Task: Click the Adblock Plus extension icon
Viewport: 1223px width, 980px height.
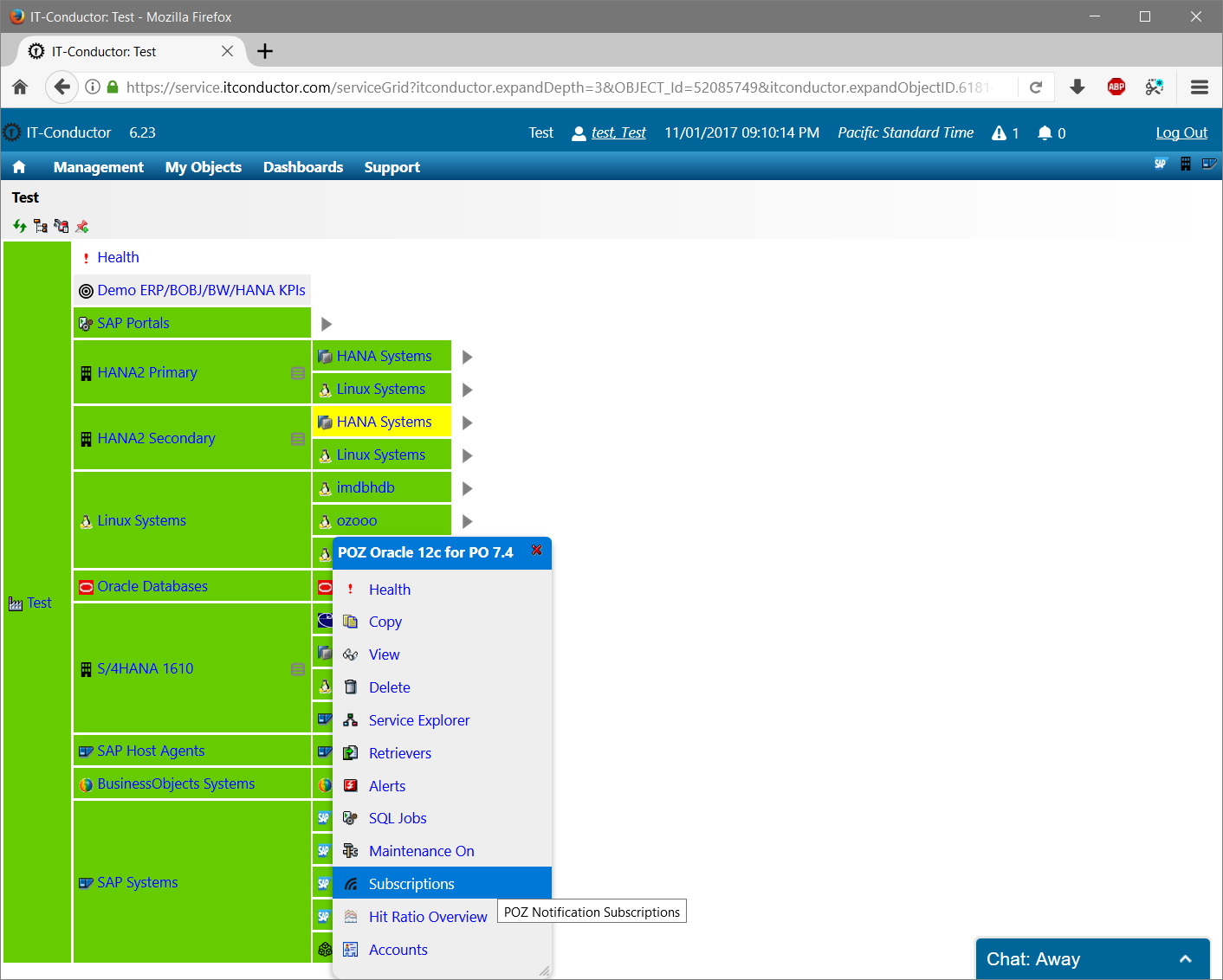Action: [x=1116, y=87]
